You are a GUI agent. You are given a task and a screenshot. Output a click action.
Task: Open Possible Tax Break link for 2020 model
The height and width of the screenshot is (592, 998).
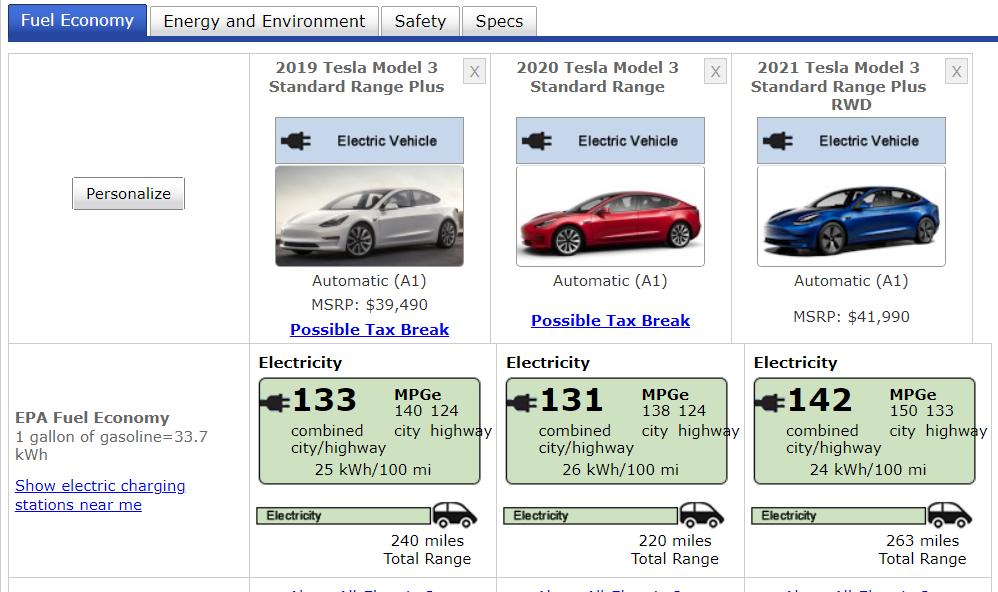click(610, 320)
